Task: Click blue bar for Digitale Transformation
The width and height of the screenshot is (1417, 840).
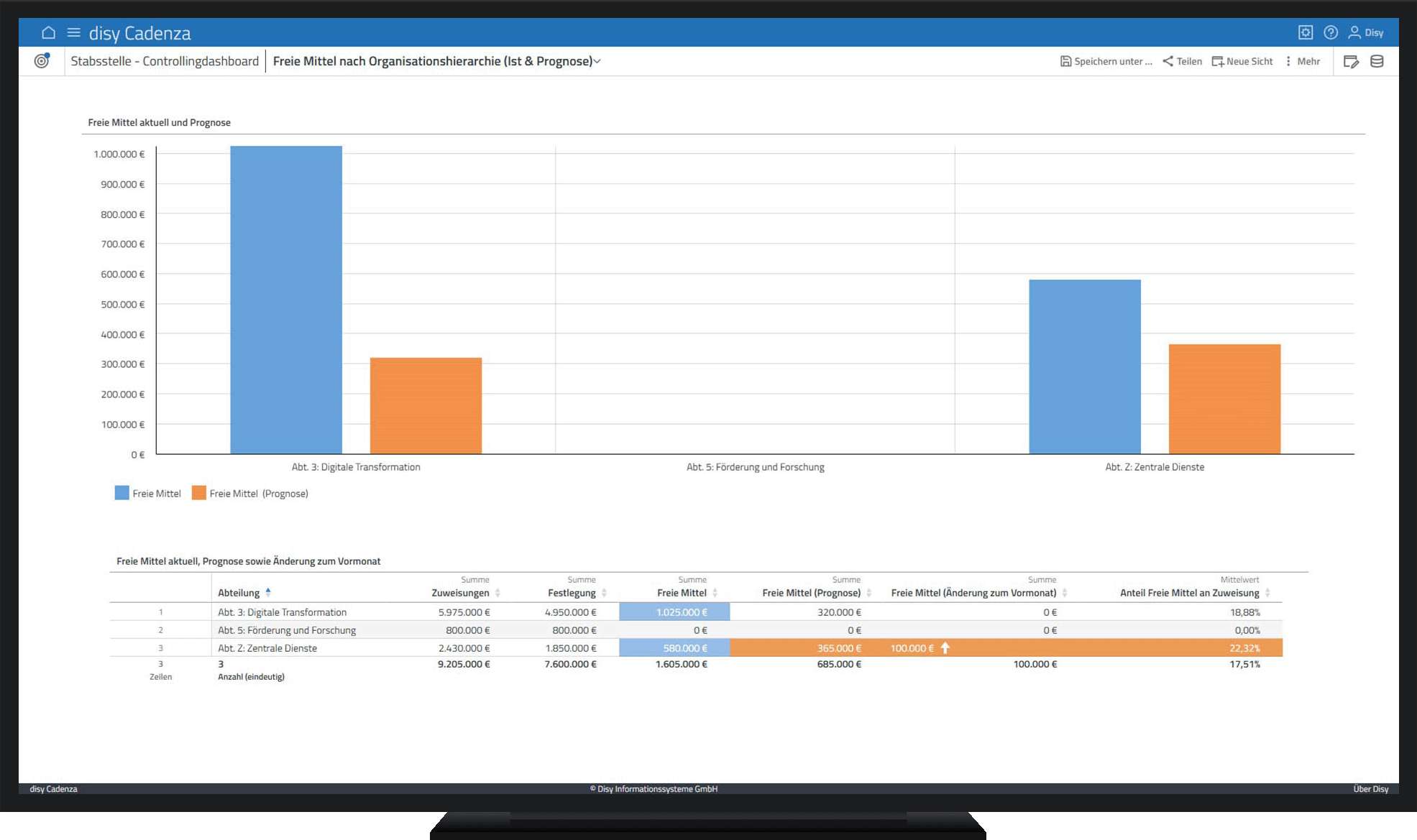Action: click(x=285, y=300)
